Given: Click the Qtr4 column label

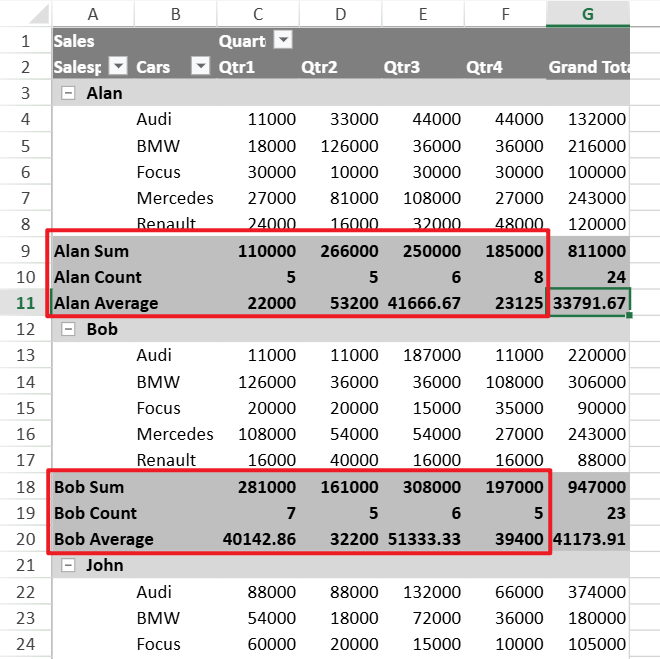Looking at the screenshot, I should [x=484, y=67].
